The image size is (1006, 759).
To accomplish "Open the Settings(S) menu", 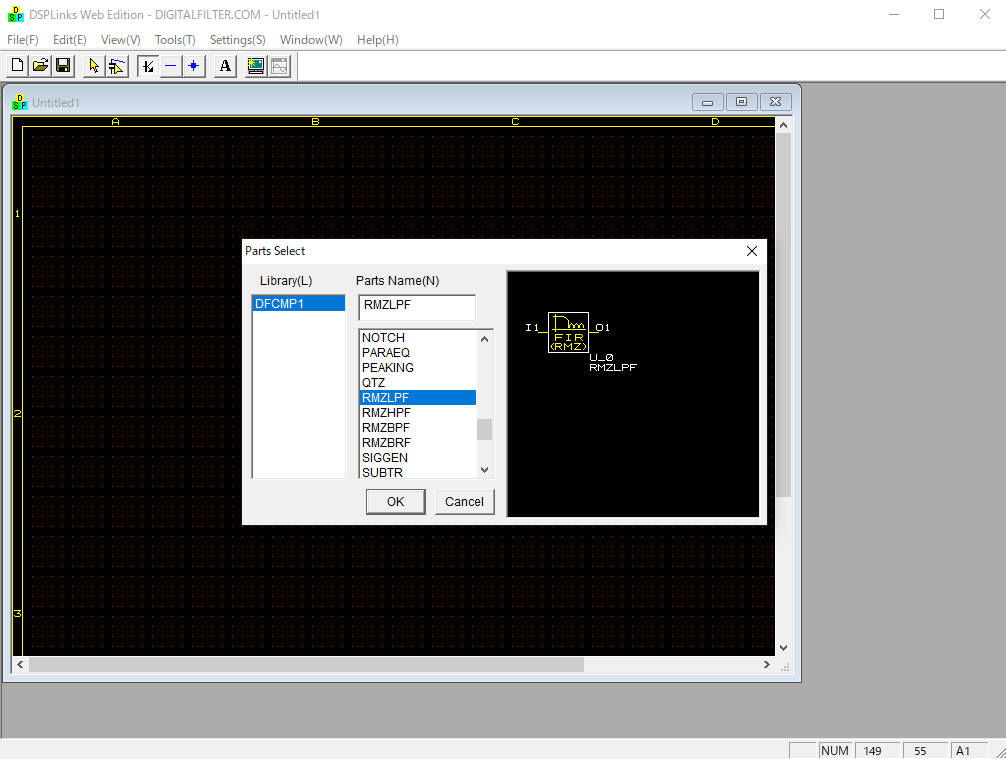I will coord(238,40).
